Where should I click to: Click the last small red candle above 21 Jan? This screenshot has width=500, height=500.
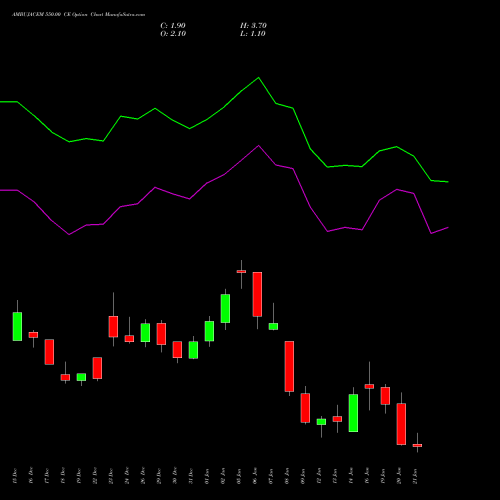tap(417, 445)
